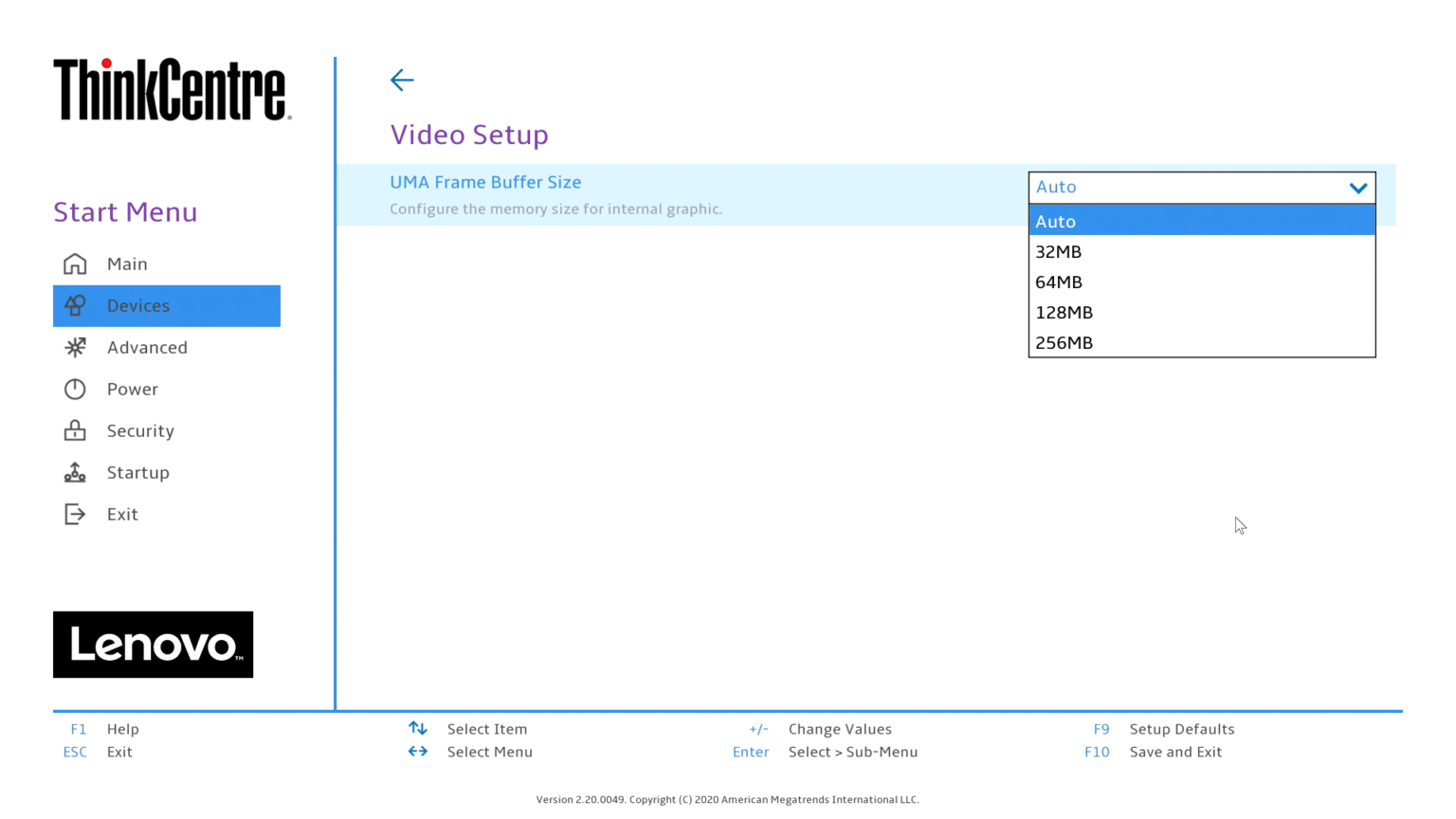Select the 128MB option
This screenshot has width=1456, height=819.
(x=1200, y=313)
